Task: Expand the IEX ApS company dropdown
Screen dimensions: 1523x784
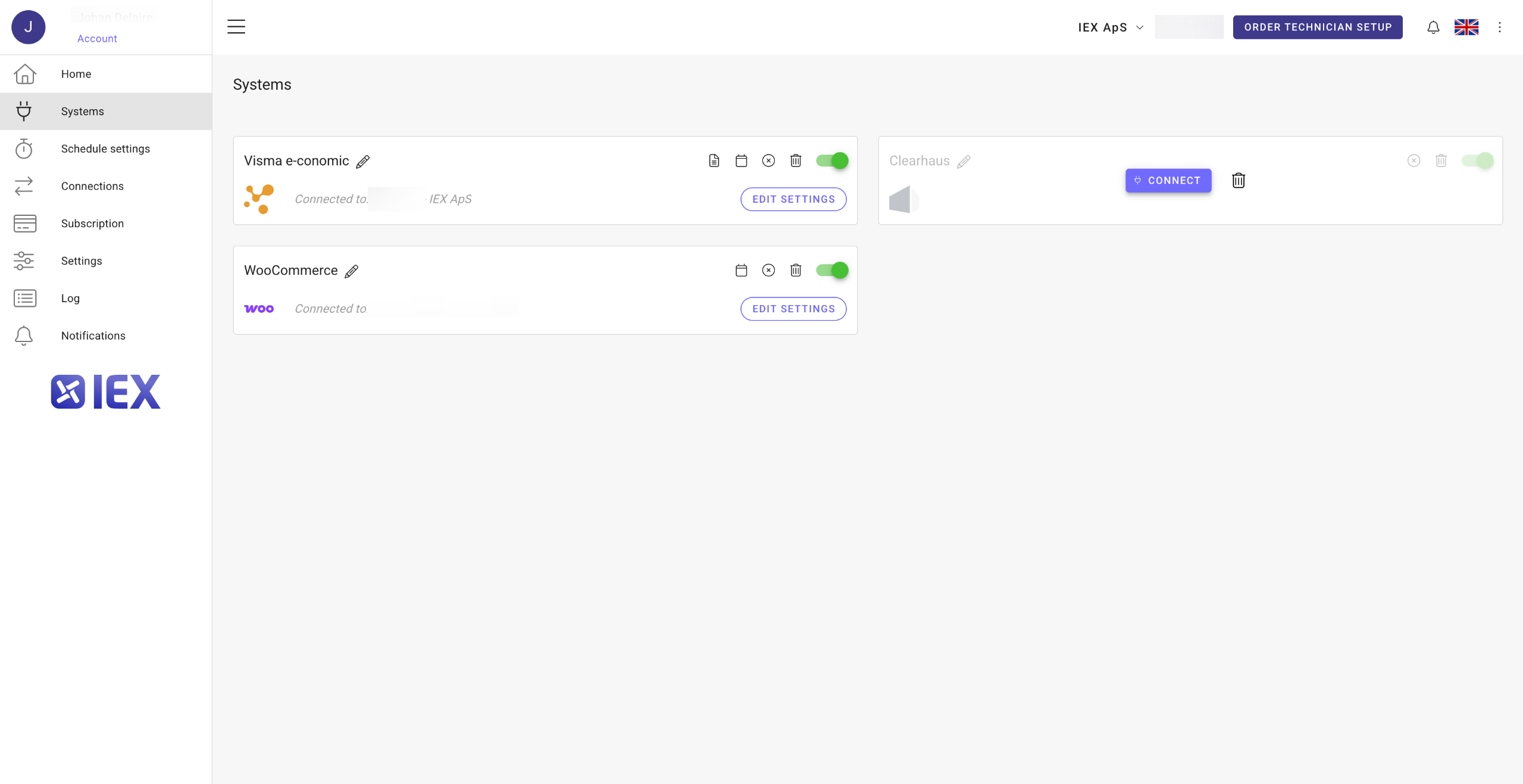Action: pos(1110,27)
